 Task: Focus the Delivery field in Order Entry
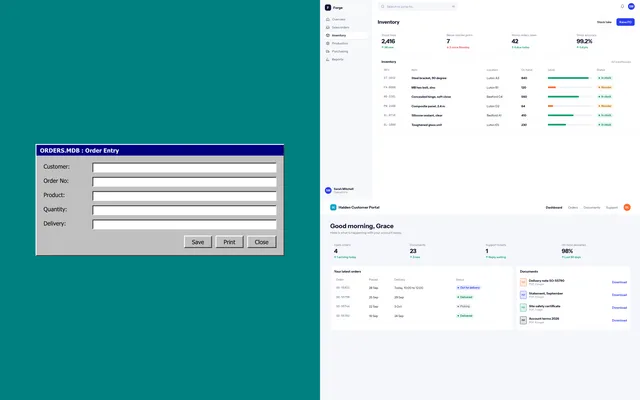coord(184,225)
